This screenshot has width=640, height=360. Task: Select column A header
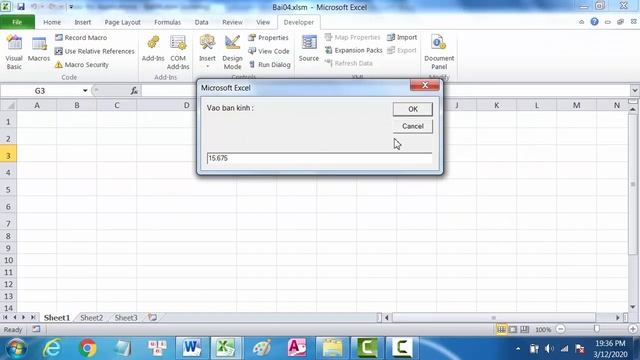[x=37, y=105]
